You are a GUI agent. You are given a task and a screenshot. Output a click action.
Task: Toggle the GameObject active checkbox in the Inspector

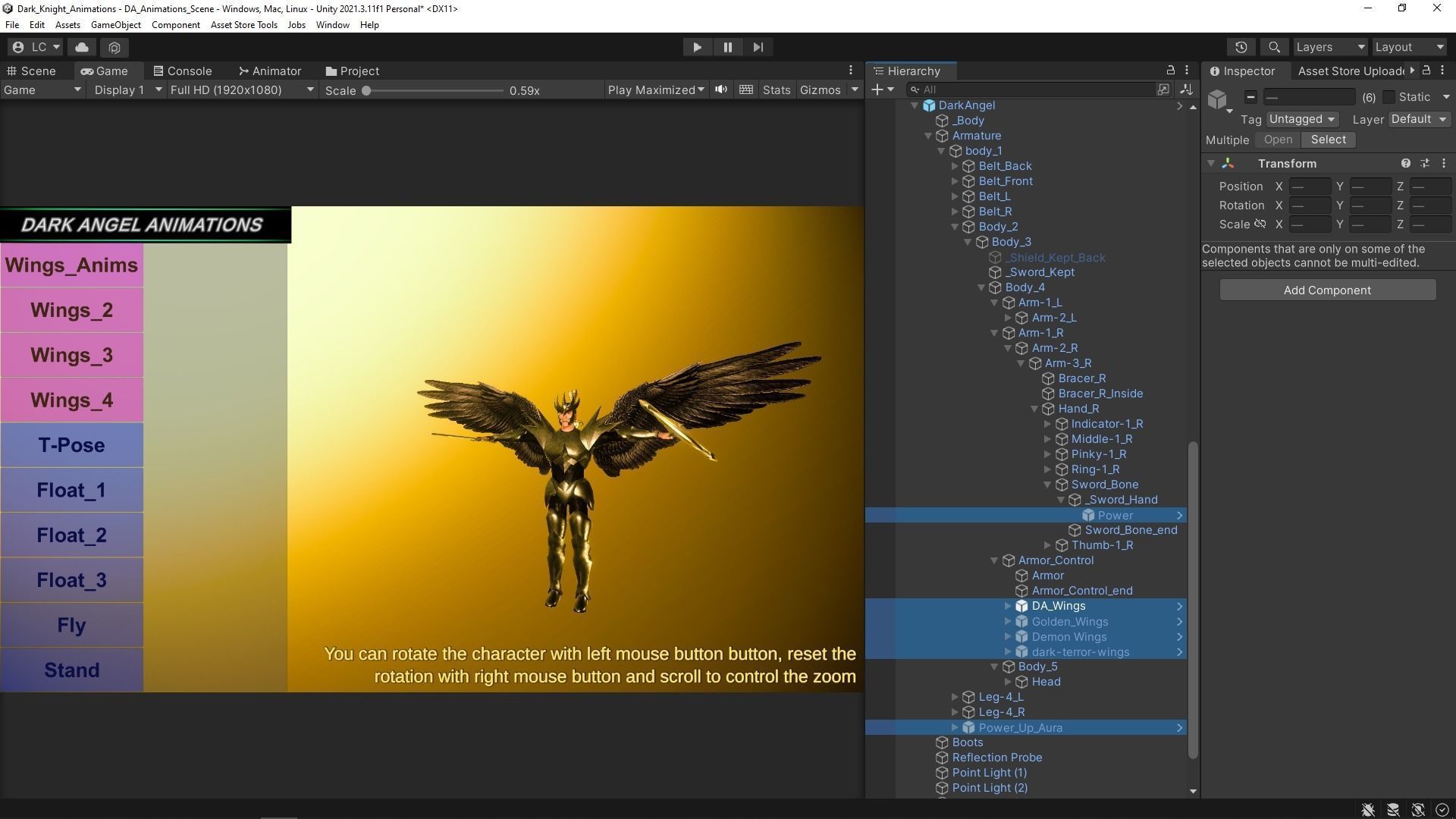(1251, 97)
